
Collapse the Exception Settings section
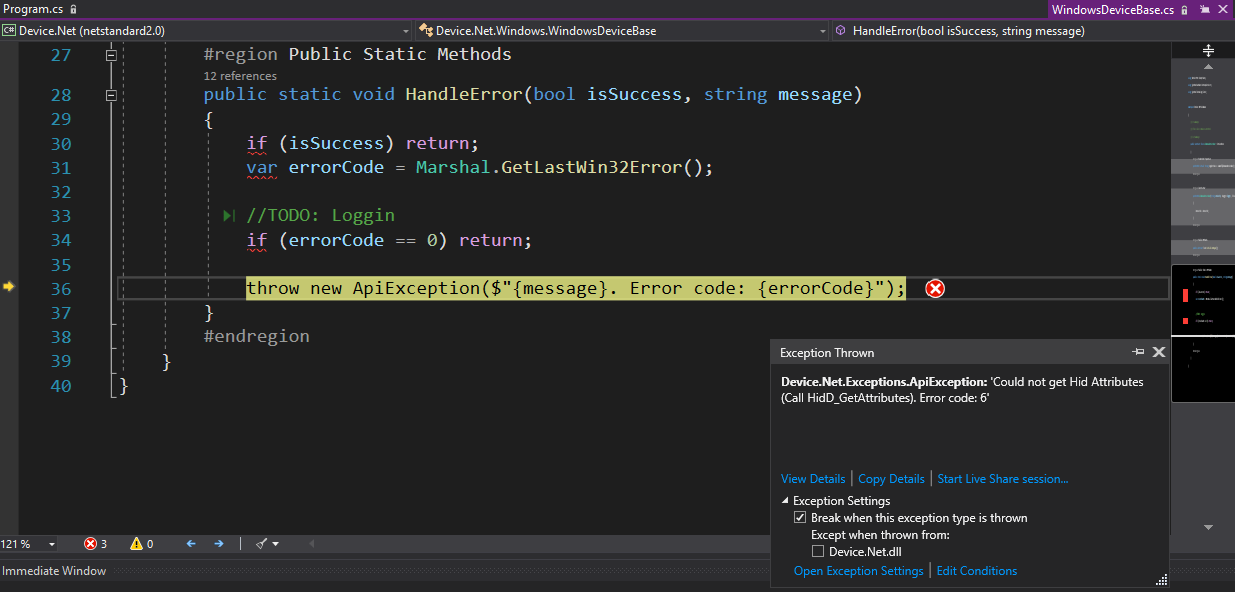tap(785, 501)
